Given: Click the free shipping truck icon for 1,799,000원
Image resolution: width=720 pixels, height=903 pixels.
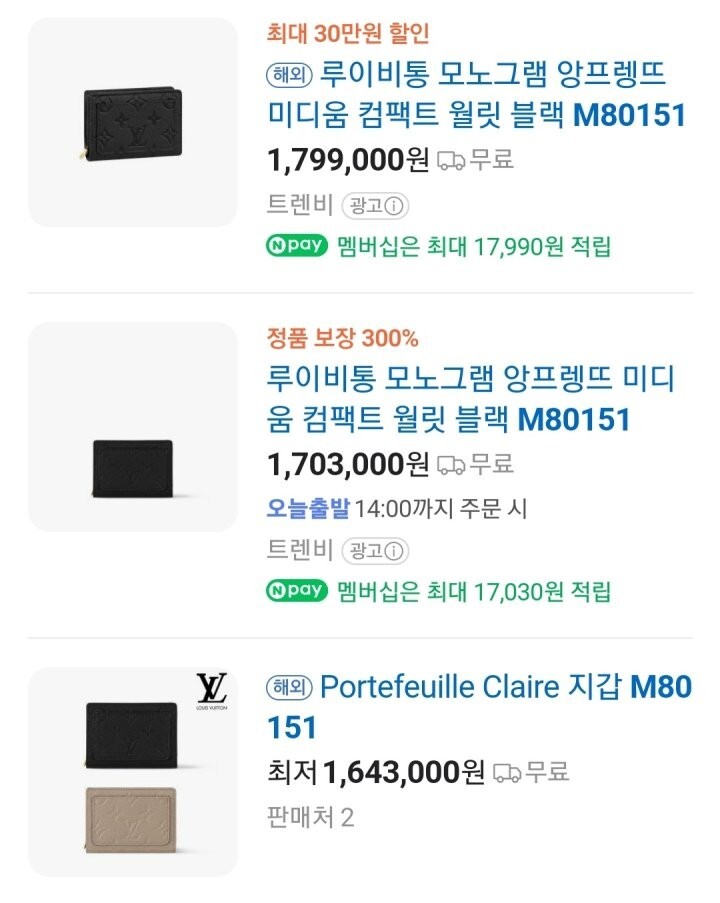Looking at the screenshot, I should 451,160.
